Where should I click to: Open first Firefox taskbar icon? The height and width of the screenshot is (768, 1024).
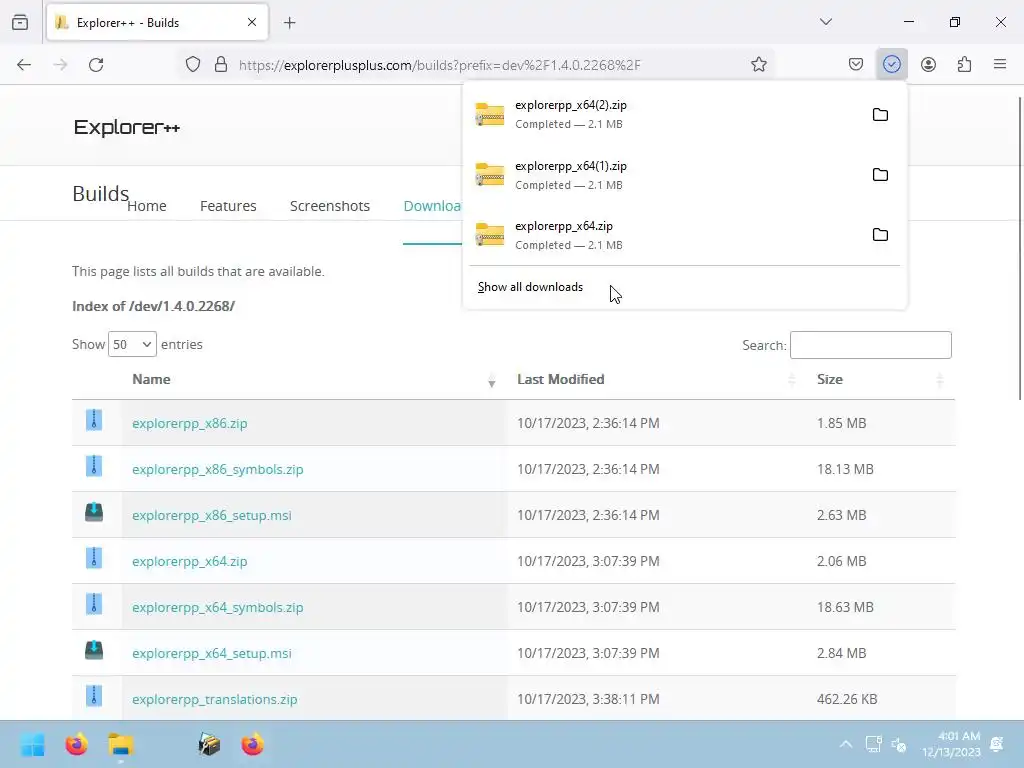coord(76,744)
